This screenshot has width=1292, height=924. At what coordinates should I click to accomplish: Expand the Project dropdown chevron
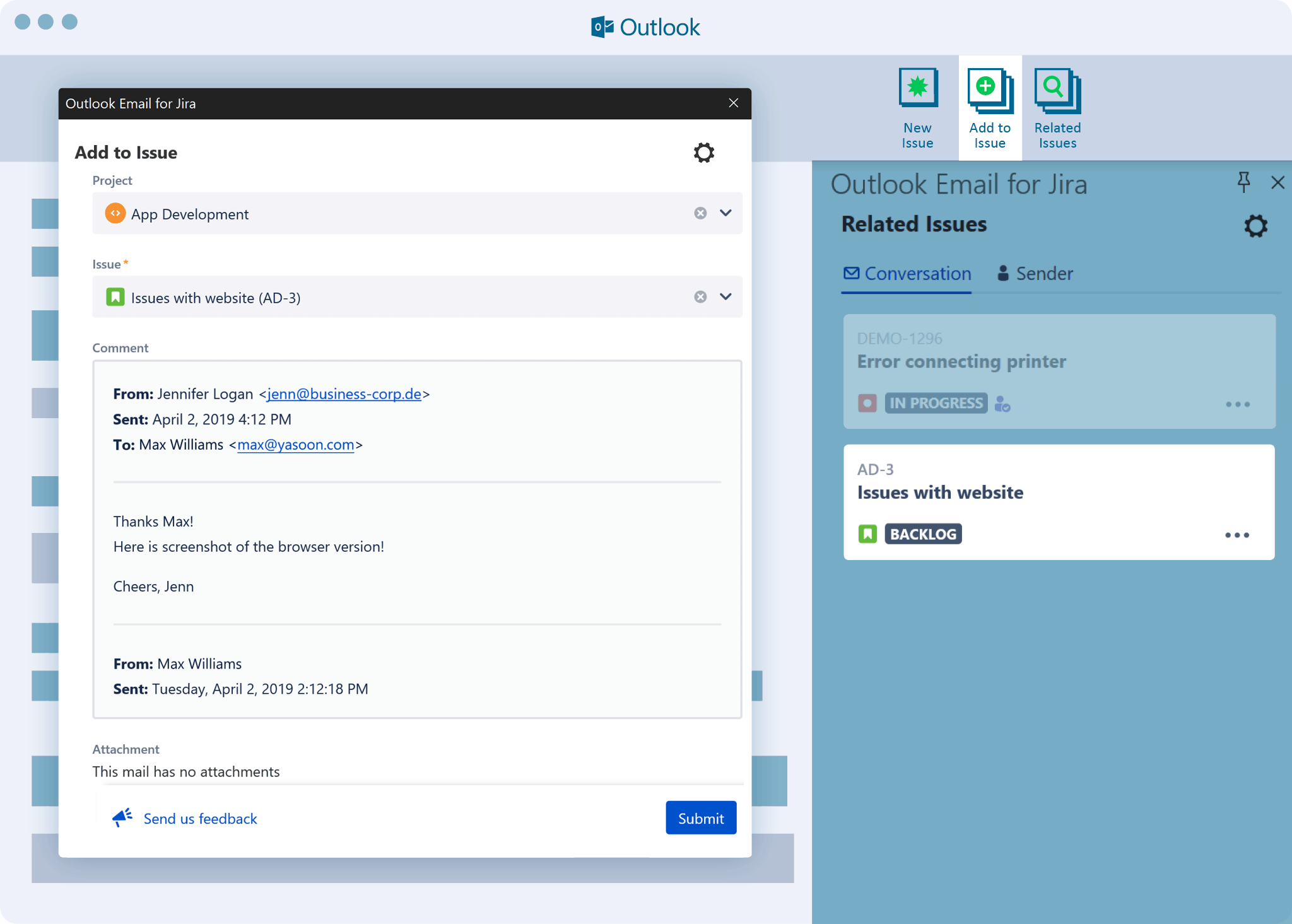coord(725,213)
